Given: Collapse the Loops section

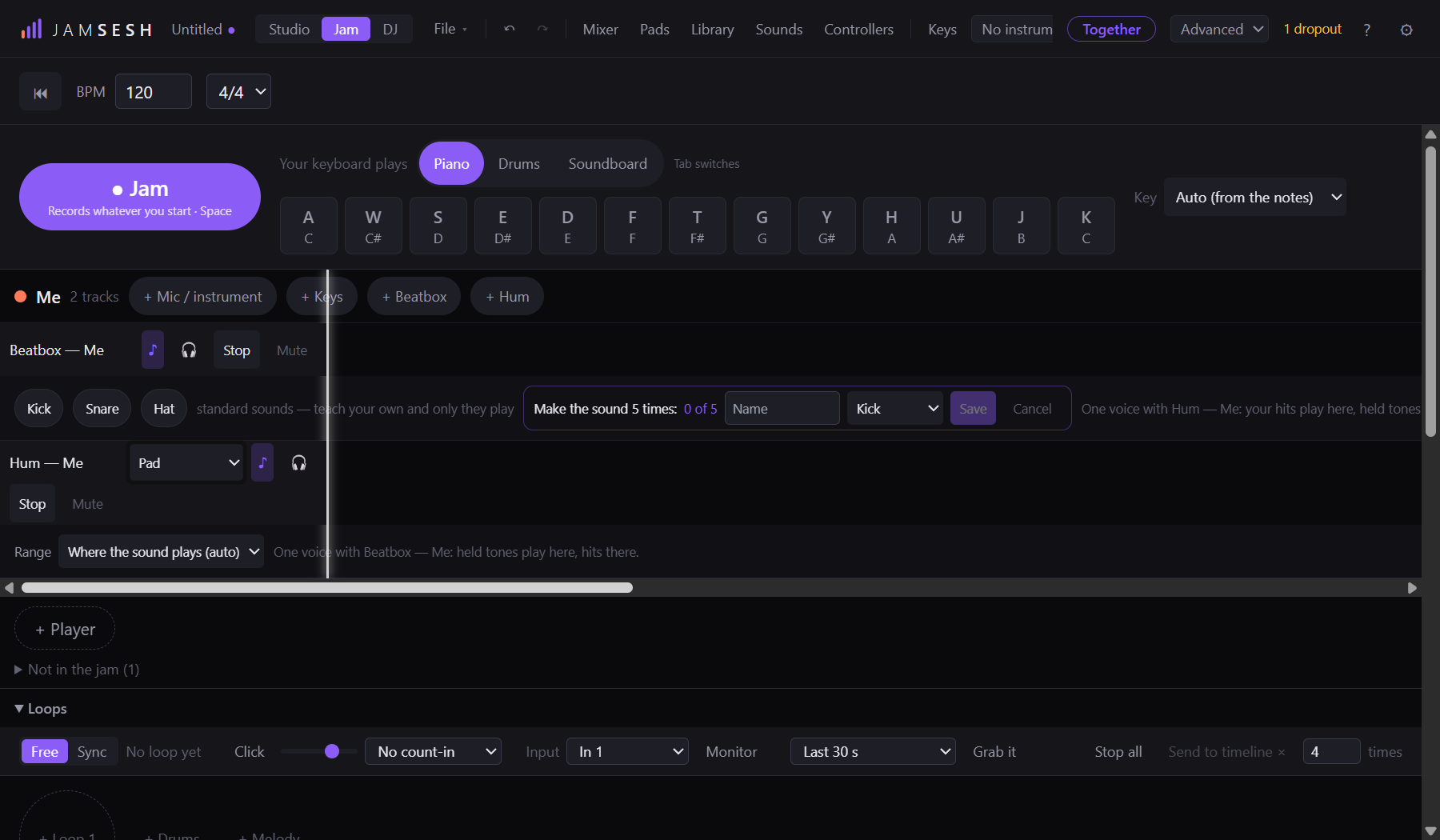Looking at the screenshot, I should click(x=41, y=709).
